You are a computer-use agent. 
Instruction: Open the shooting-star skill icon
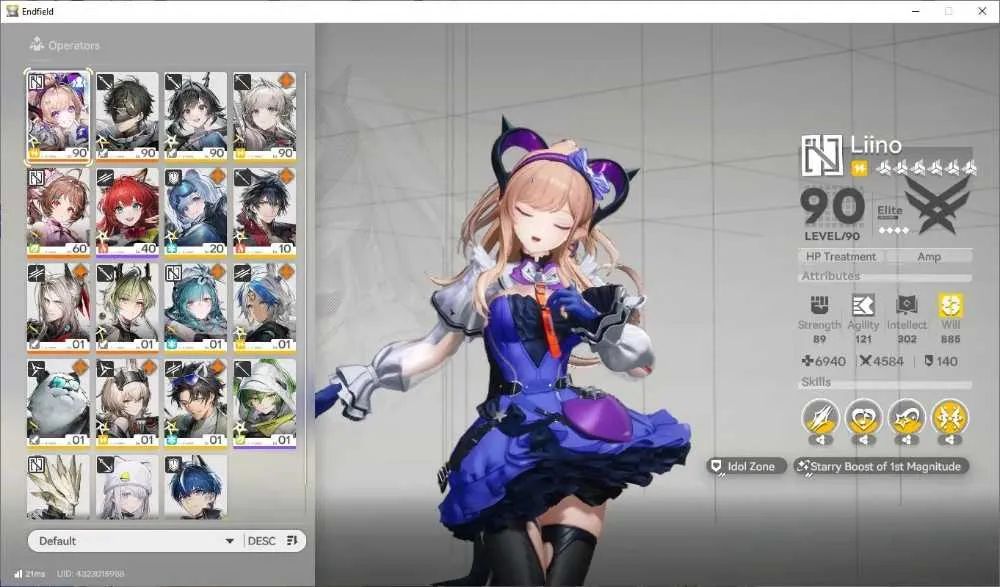point(907,418)
